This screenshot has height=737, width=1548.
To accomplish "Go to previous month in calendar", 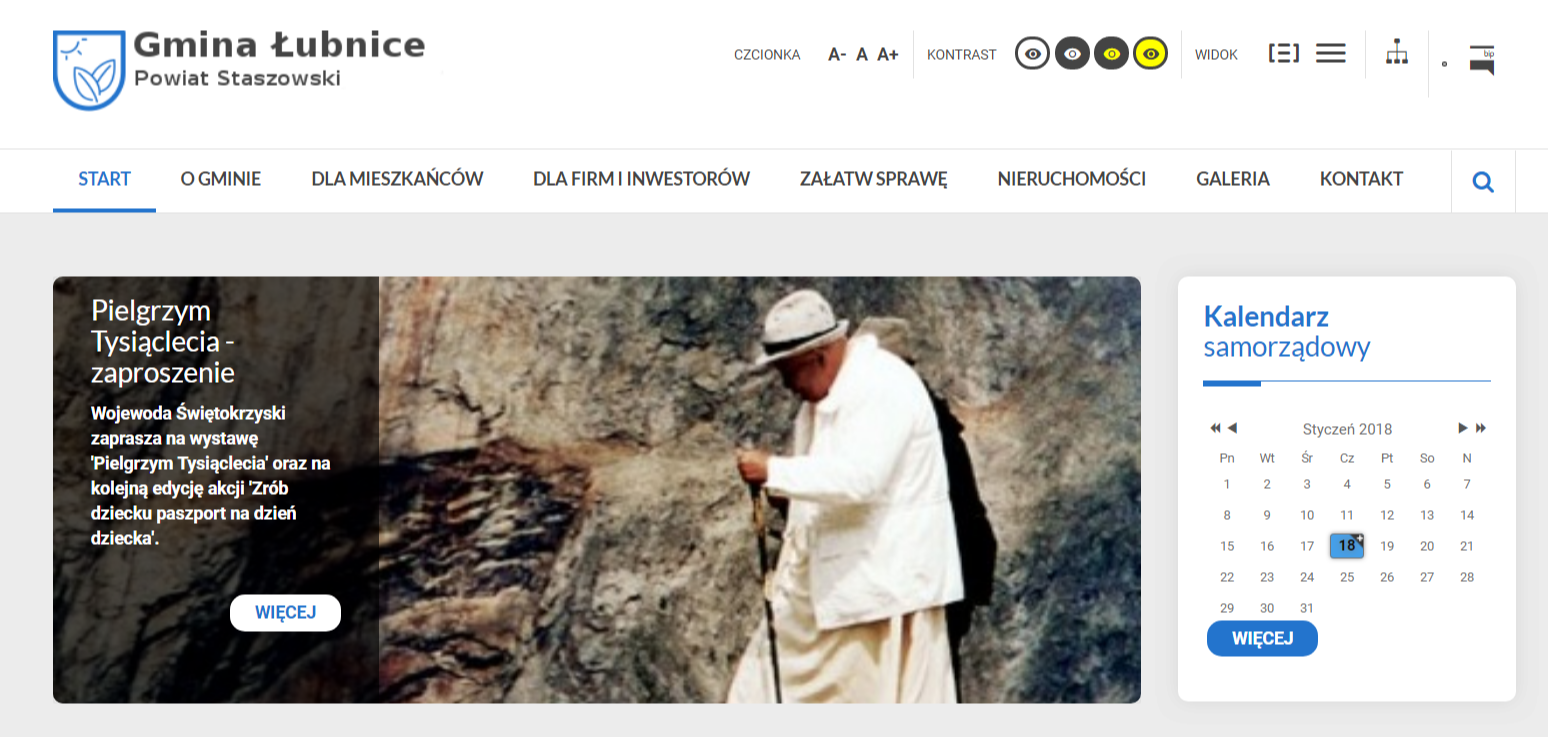I will coord(1232,428).
